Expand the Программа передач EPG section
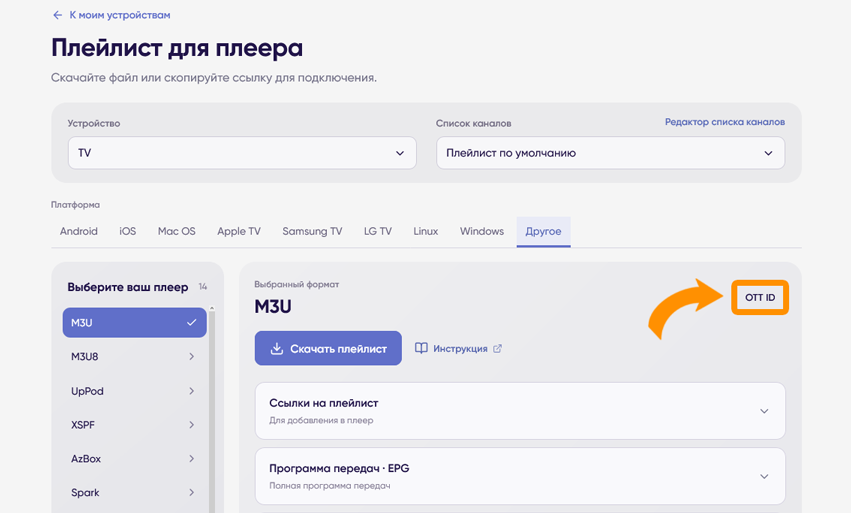The image size is (851, 513). tap(520, 476)
